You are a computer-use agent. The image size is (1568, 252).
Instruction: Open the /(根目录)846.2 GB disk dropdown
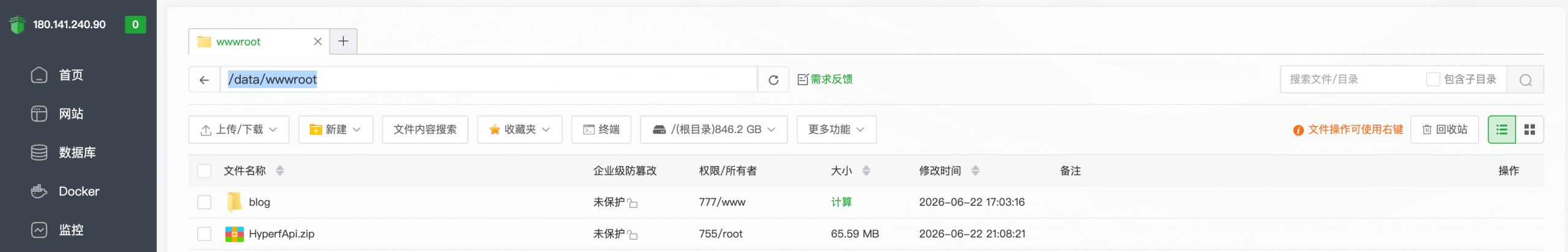pyautogui.click(x=714, y=129)
